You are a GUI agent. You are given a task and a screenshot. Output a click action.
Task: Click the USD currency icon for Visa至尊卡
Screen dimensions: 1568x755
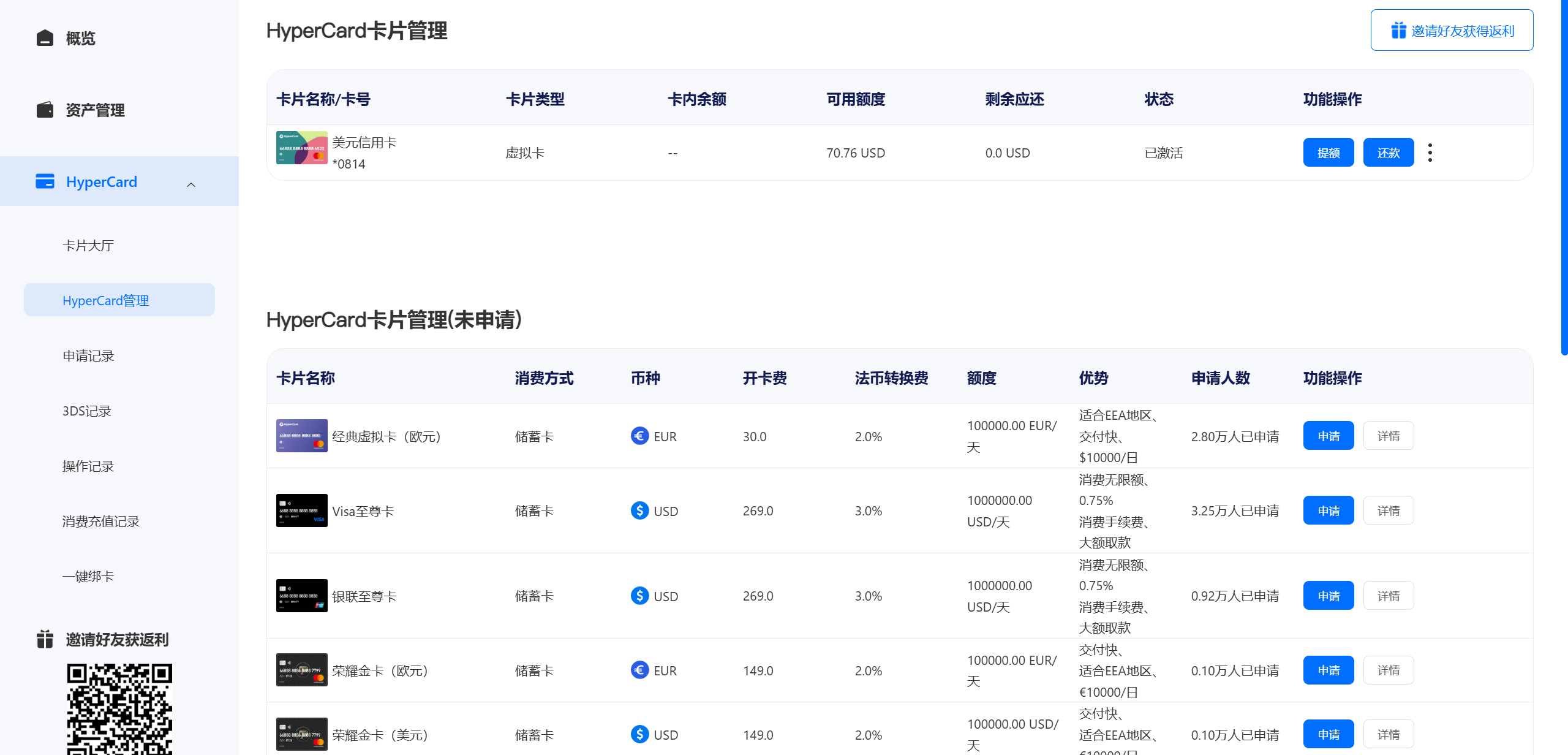[x=639, y=510]
